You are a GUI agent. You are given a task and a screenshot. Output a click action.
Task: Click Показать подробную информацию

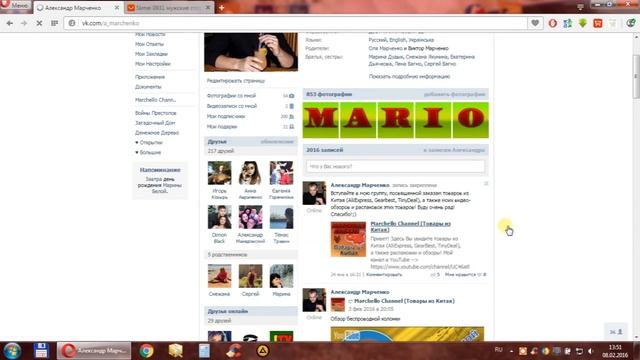coord(409,76)
